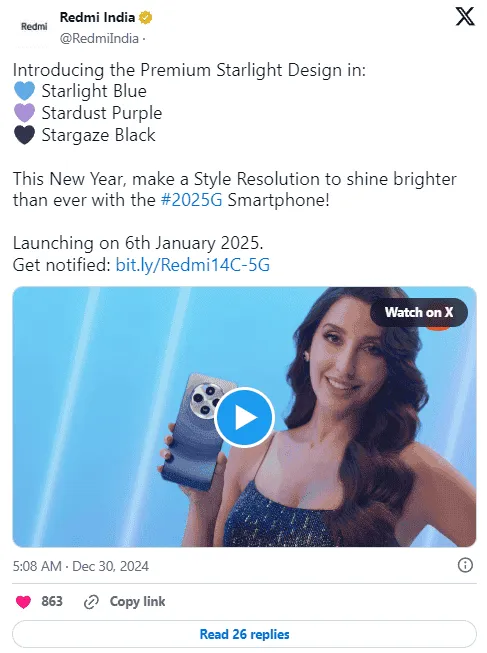
Task: Click the X logo icon
Action: click(x=465, y=17)
